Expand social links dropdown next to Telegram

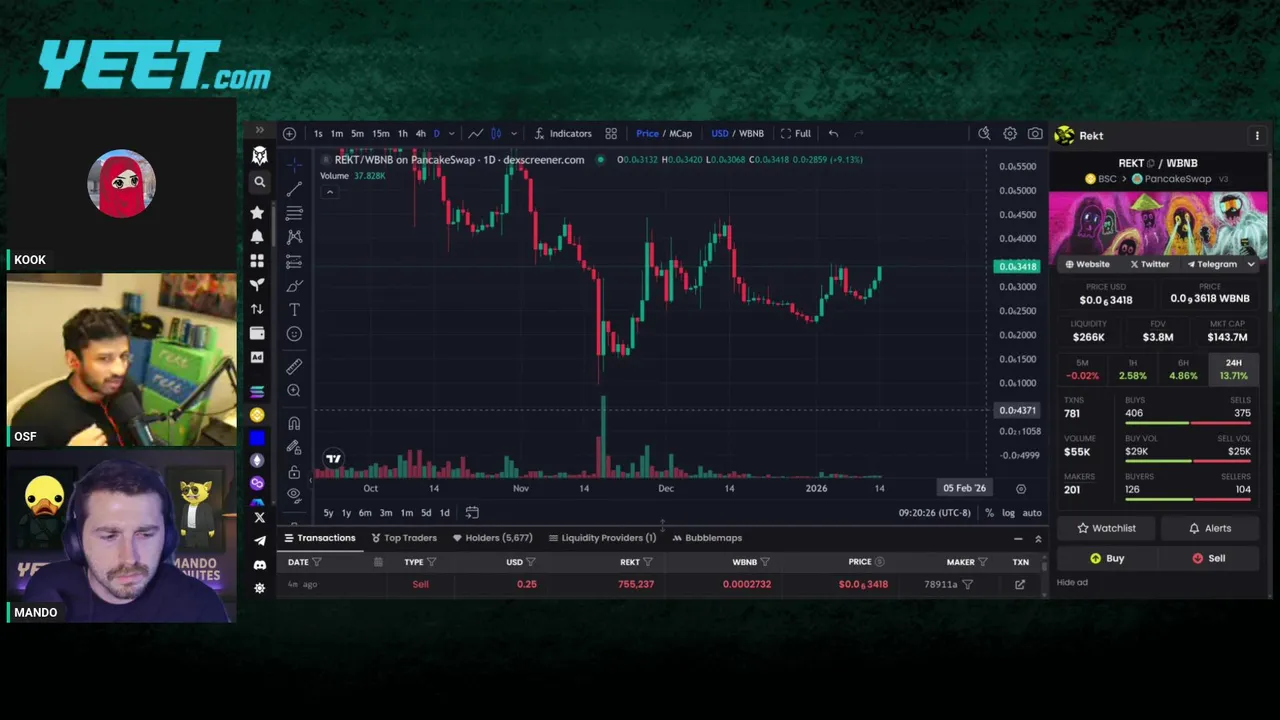1251,264
